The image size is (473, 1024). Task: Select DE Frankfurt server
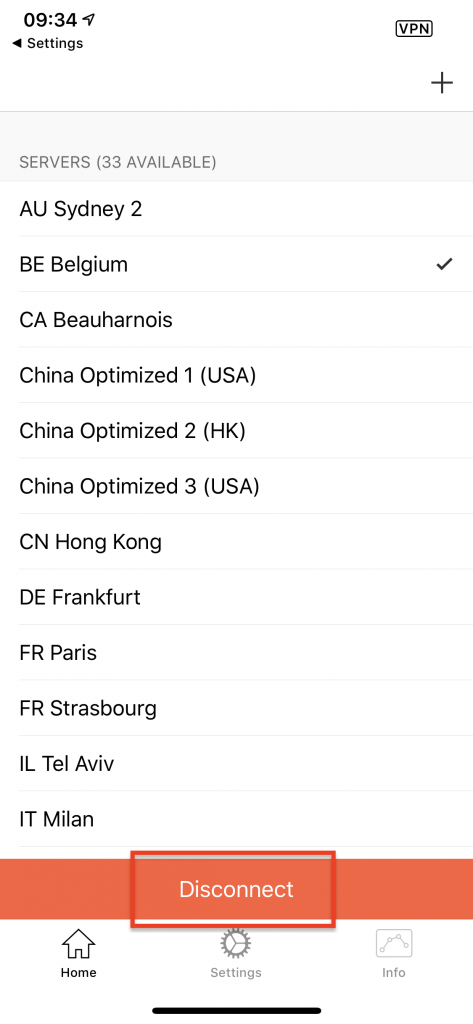[x=236, y=597]
